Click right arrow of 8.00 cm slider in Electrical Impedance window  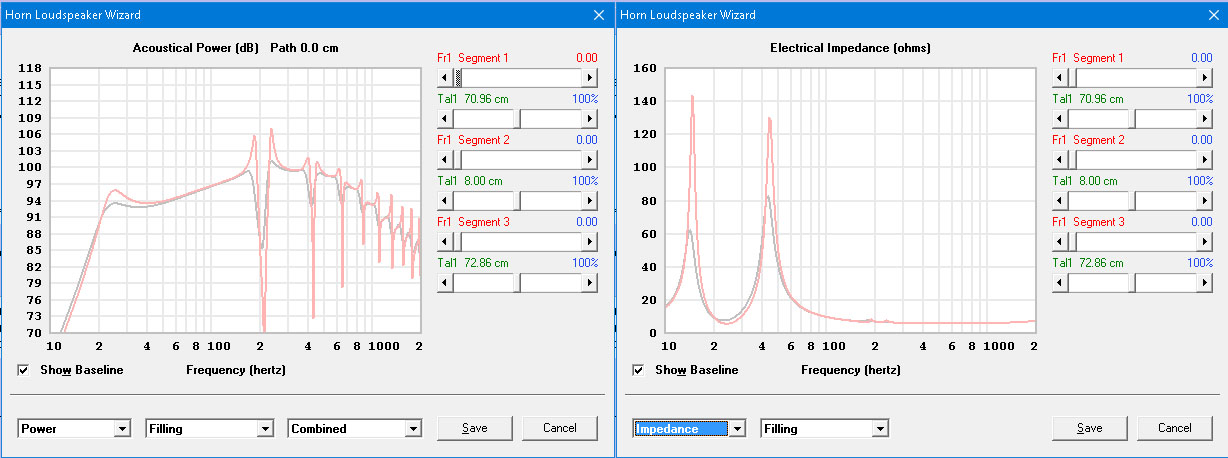1205,200
